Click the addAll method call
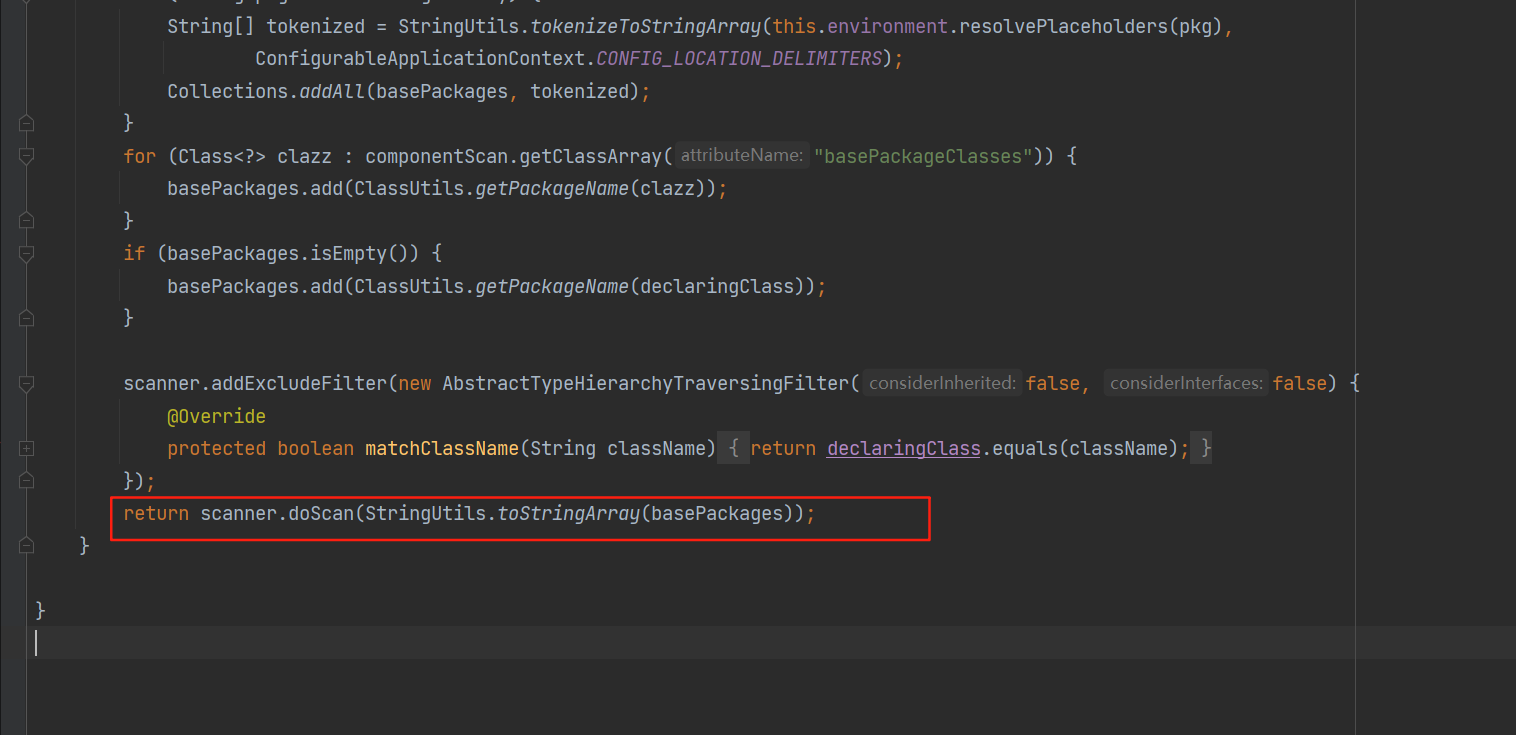This screenshot has height=735, width=1516. [333, 91]
